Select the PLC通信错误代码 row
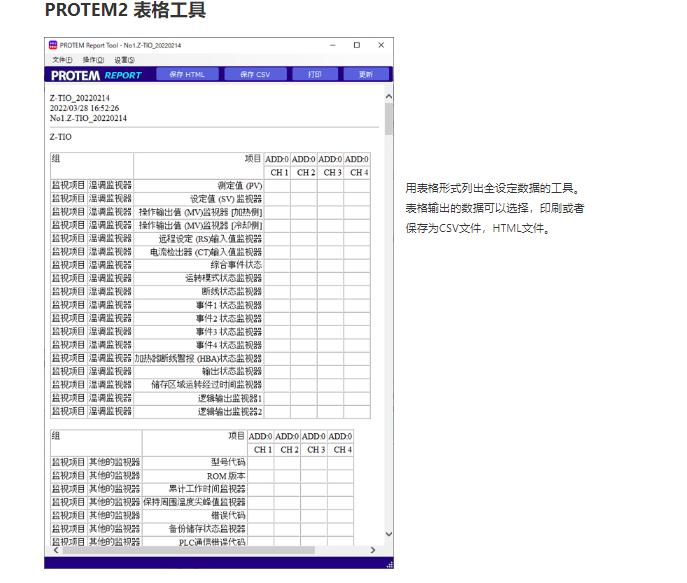The image size is (687, 583). [x=202, y=541]
